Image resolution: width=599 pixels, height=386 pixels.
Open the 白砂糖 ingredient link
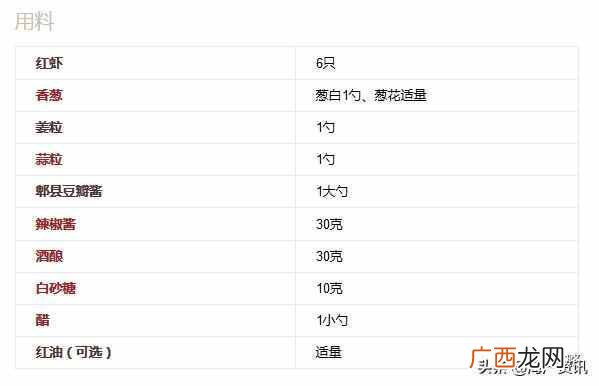click(56, 288)
